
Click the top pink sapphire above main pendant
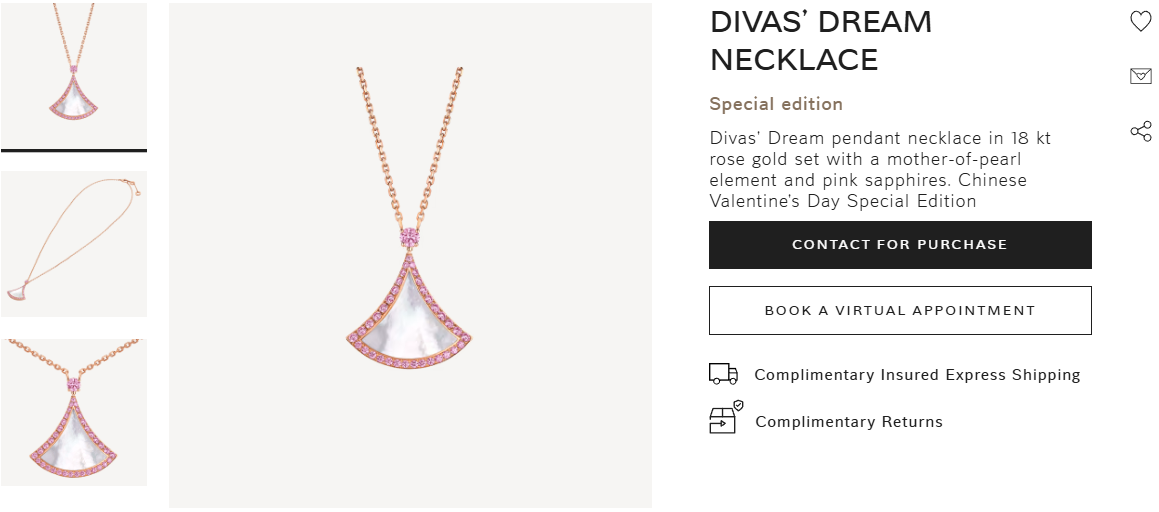(x=410, y=238)
